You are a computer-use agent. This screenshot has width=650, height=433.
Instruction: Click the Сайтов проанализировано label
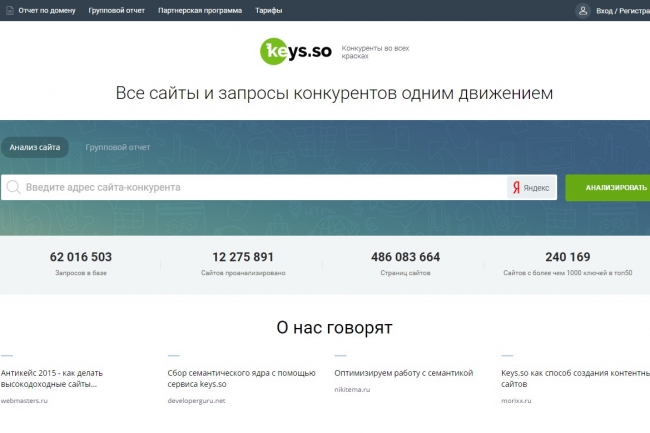243,273
